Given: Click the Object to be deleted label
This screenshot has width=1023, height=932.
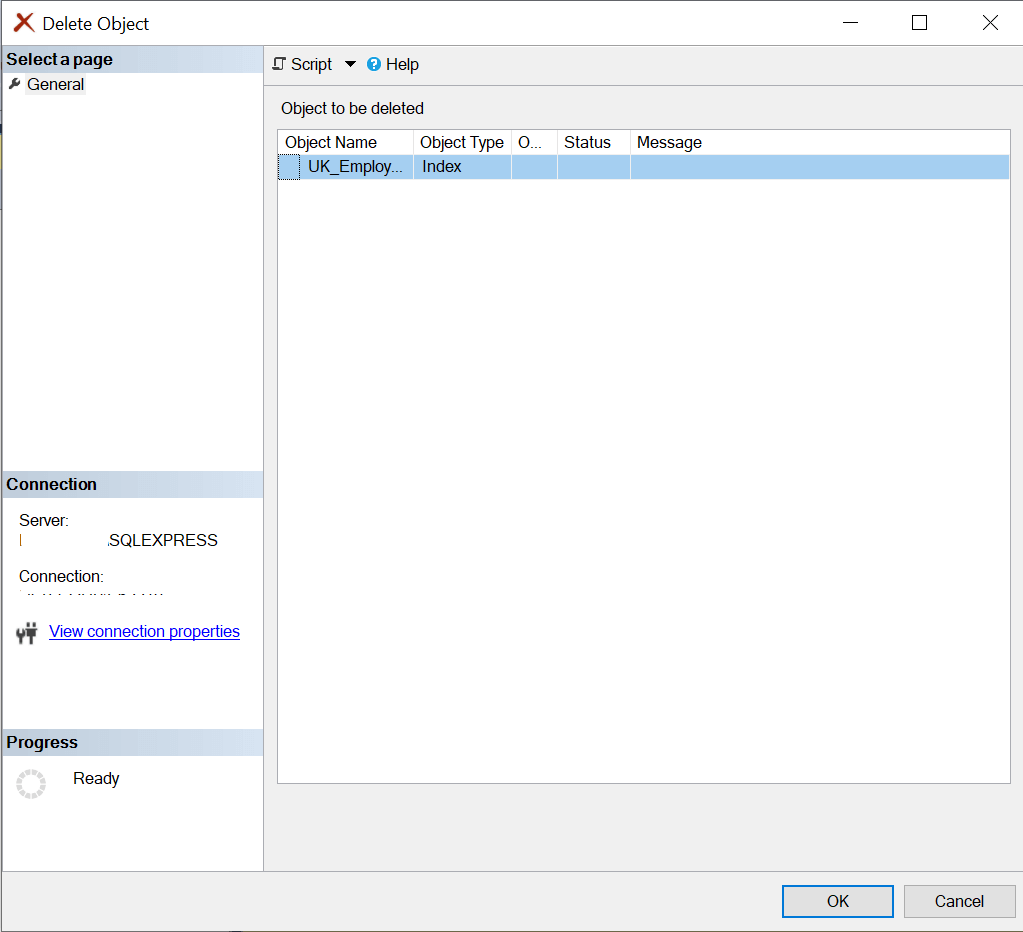Looking at the screenshot, I should pos(352,108).
